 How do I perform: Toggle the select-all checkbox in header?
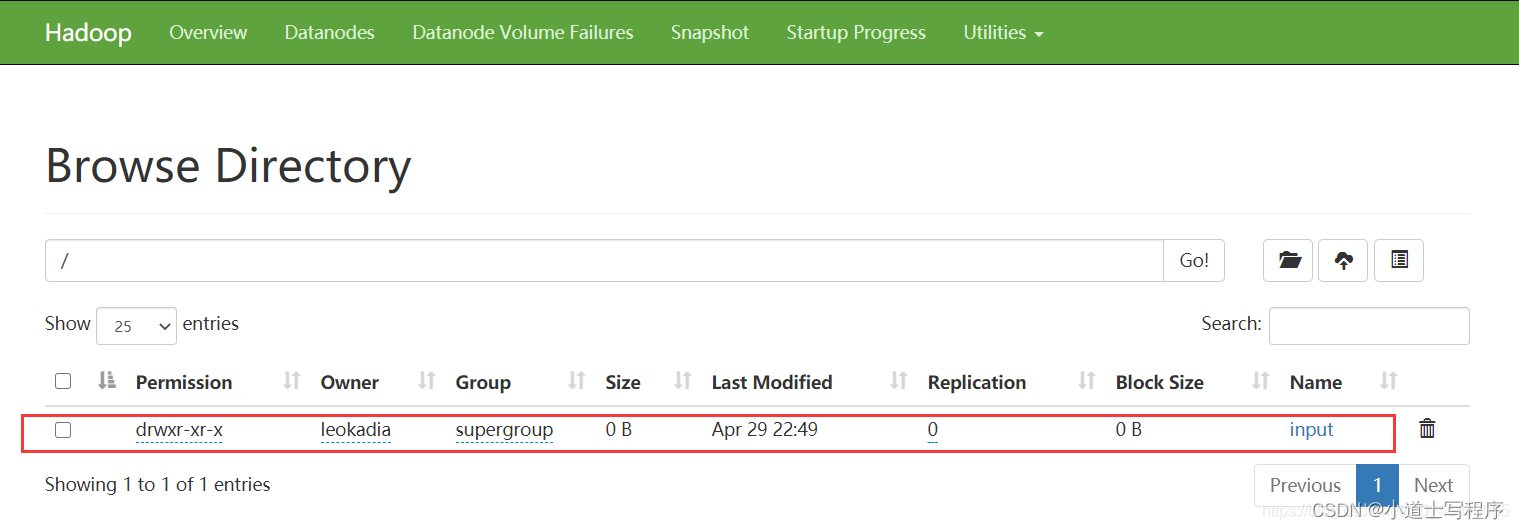coord(63,381)
